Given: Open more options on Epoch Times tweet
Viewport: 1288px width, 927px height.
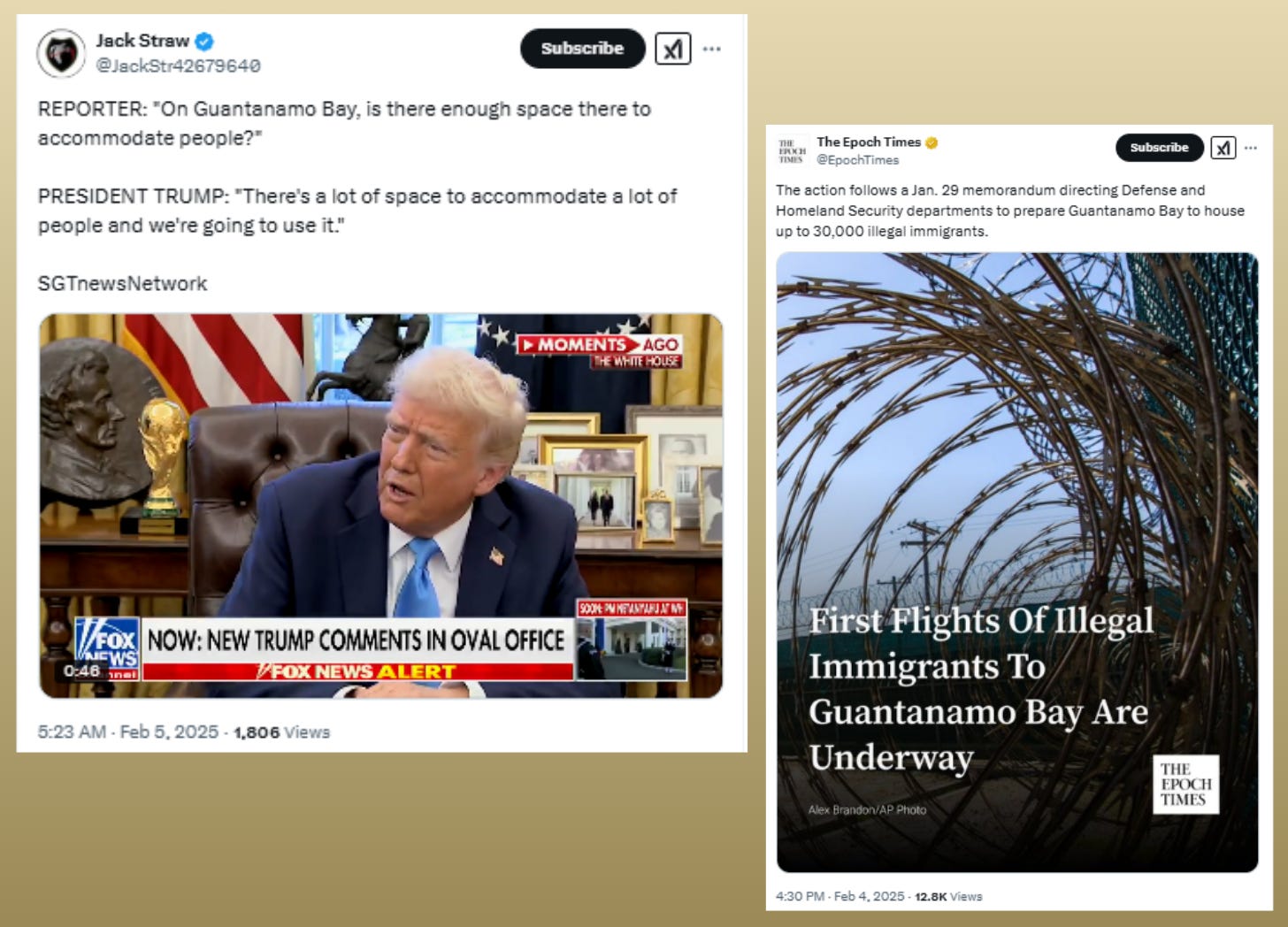Looking at the screenshot, I should tap(1250, 148).
